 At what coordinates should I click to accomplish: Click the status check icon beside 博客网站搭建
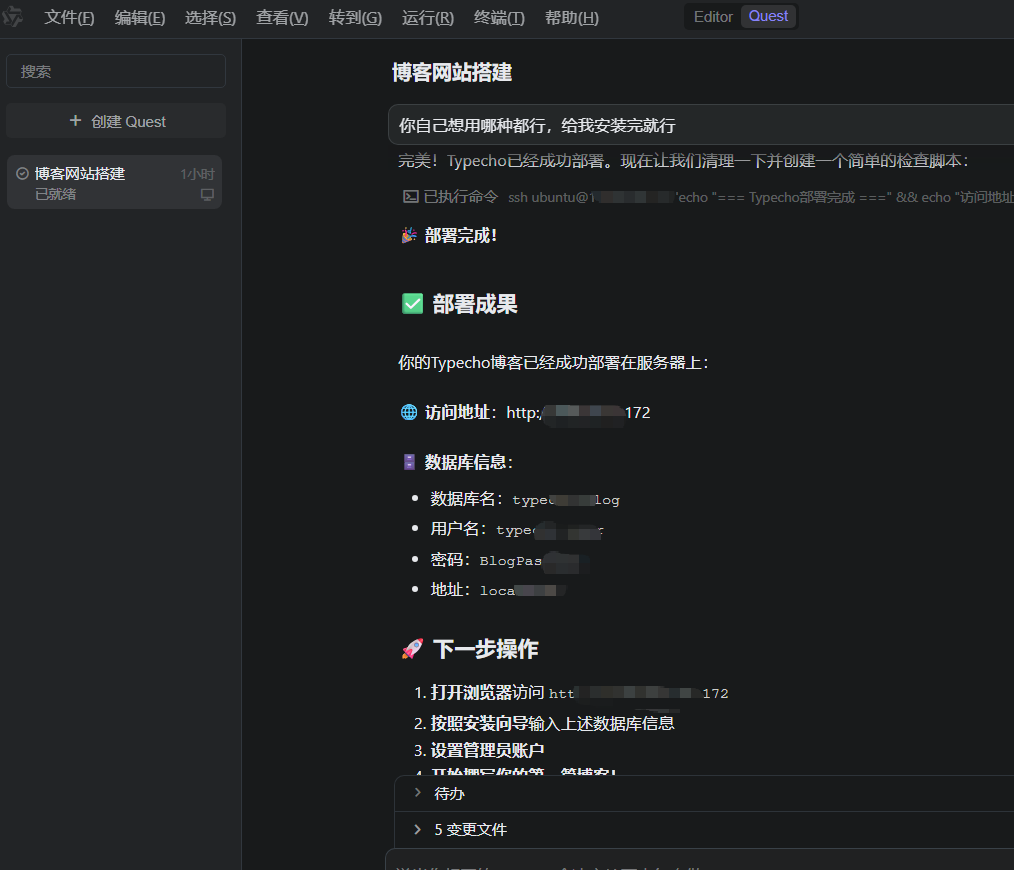point(22,174)
